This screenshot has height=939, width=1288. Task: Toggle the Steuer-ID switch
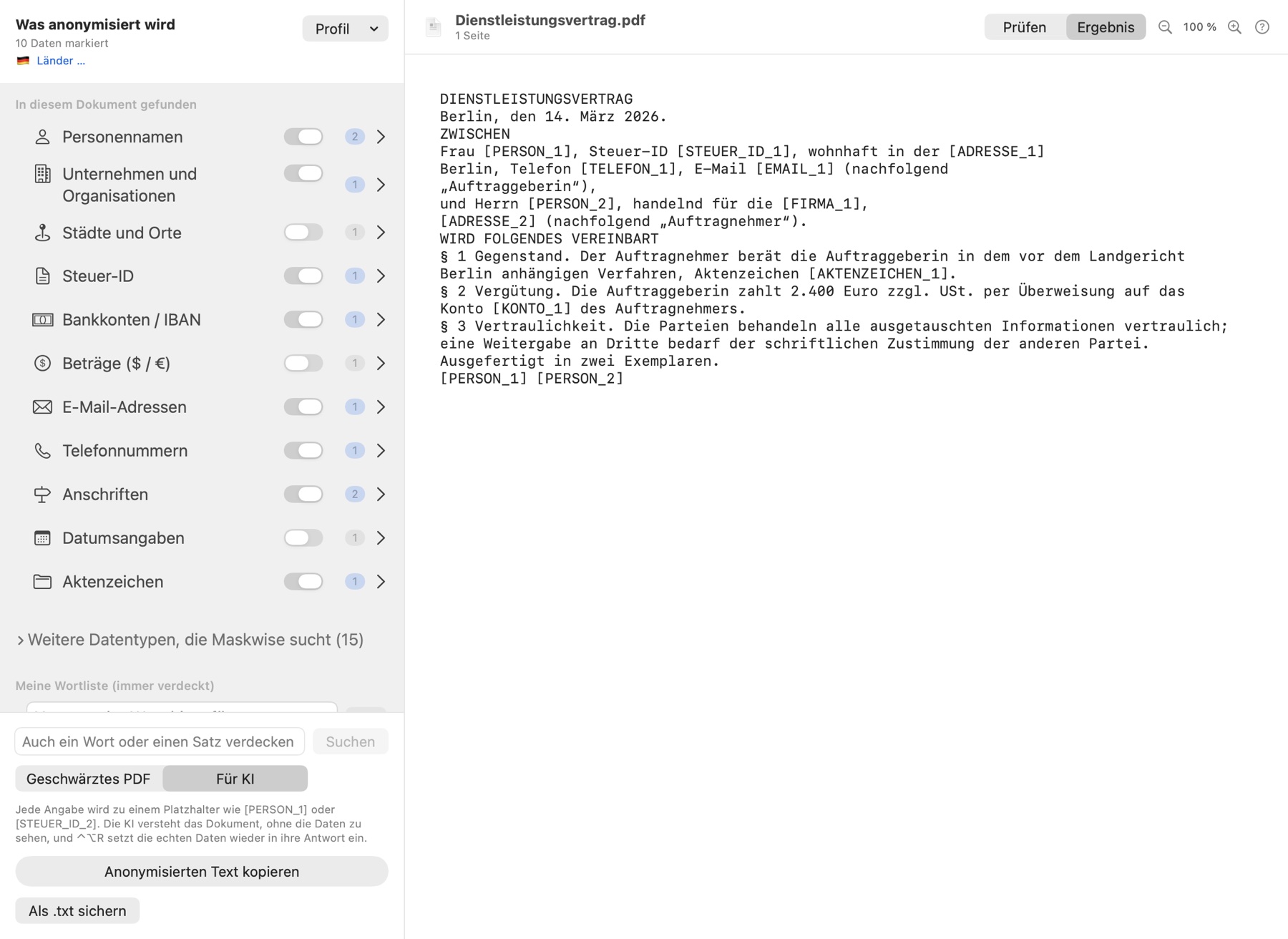[x=303, y=276]
